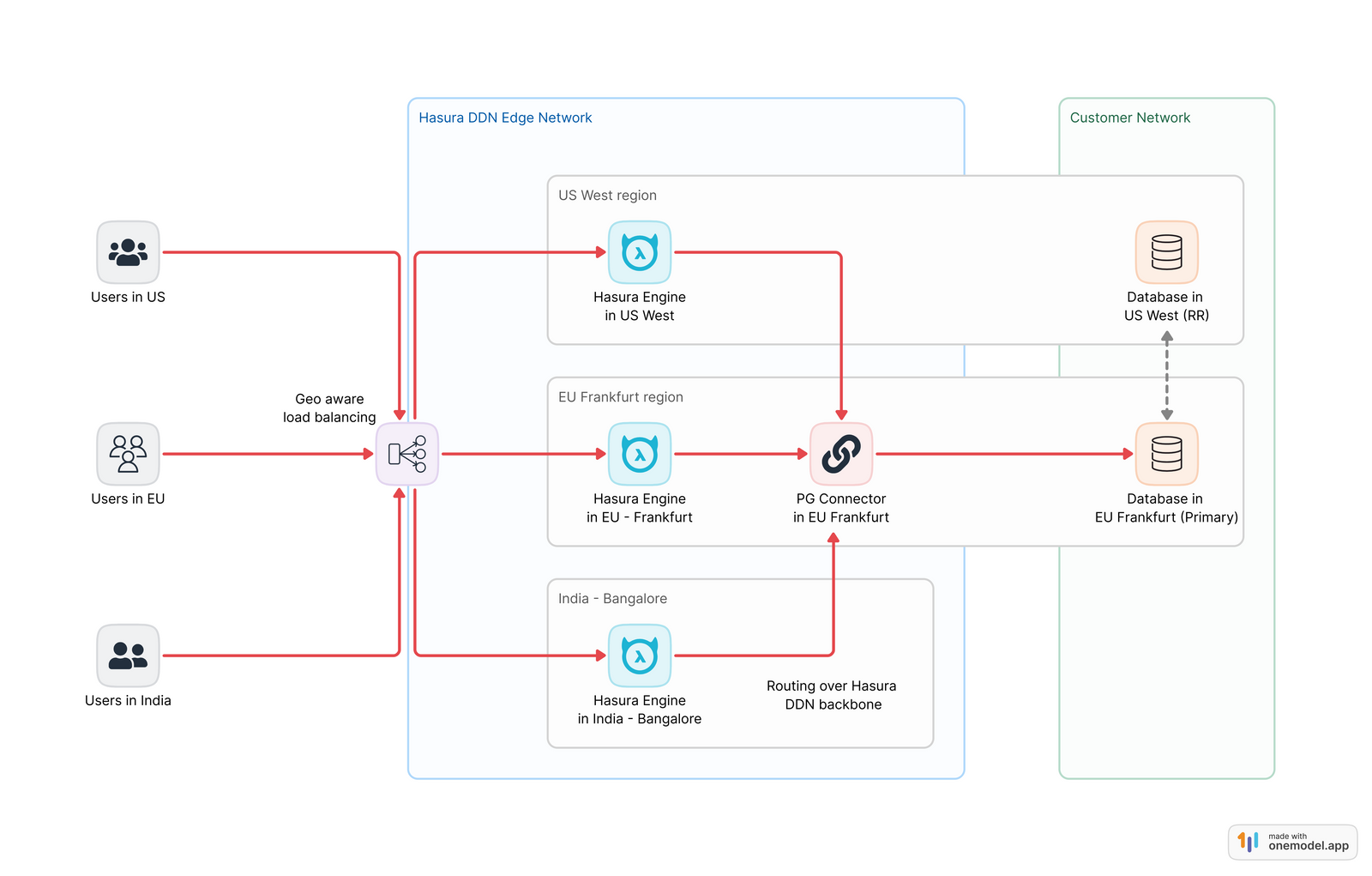The height and width of the screenshot is (876, 1372).
Task: Click the Customer Network title
Action: (x=1129, y=118)
